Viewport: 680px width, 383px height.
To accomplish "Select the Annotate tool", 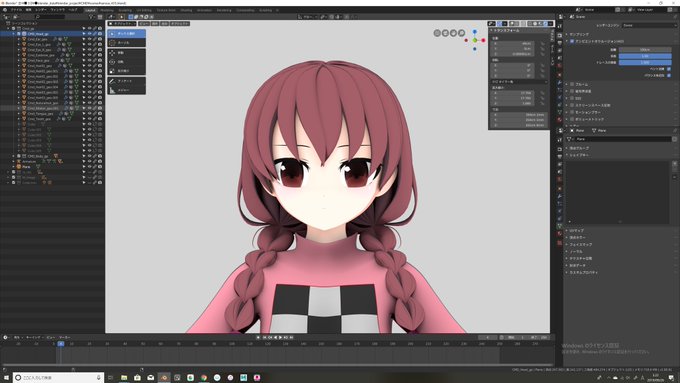I will [126, 81].
